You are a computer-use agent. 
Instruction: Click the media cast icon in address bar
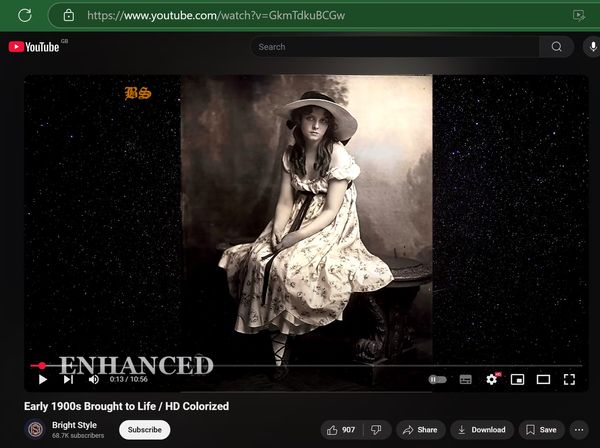pyautogui.click(x=579, y=15)
